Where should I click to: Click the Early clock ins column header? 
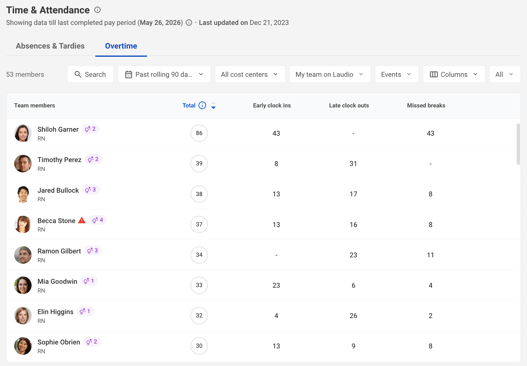272,106
